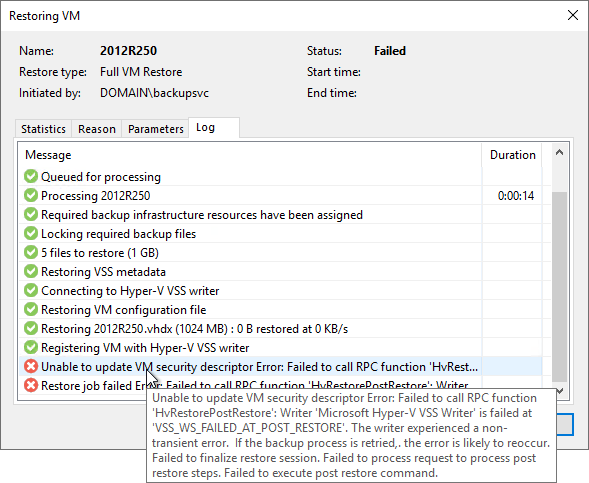The width and height of the screenshot is (589, 483).
Task: Click the green check beside Locking required backup files
Action: (31, 233)
